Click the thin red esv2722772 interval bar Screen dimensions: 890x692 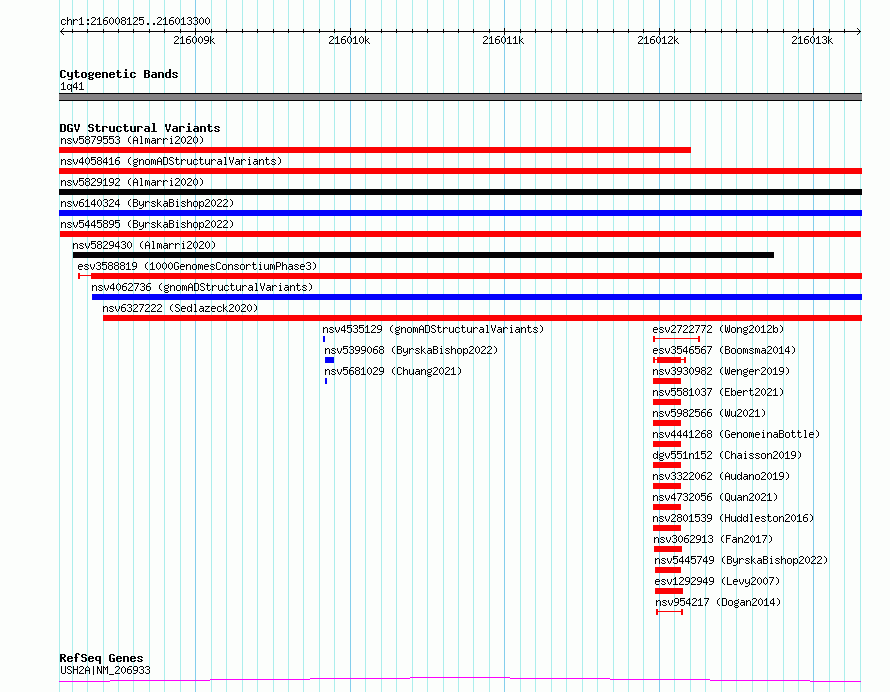pyautogui.click(x=677, y=339)
